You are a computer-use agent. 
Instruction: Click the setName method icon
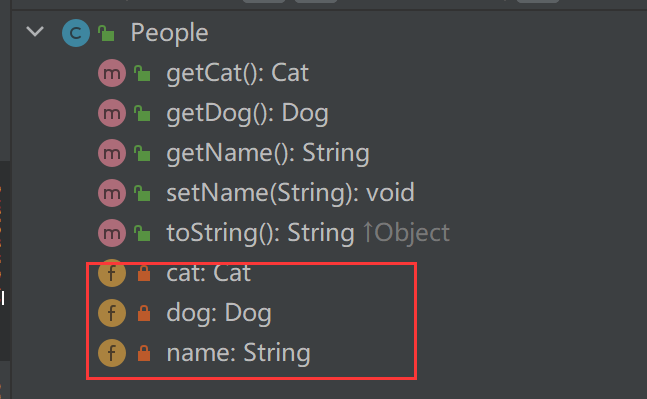(112, 193)
